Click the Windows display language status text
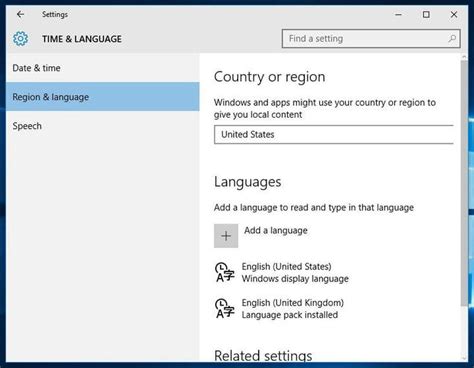This screenshot has height=368, width=474. tap(295, 279)
